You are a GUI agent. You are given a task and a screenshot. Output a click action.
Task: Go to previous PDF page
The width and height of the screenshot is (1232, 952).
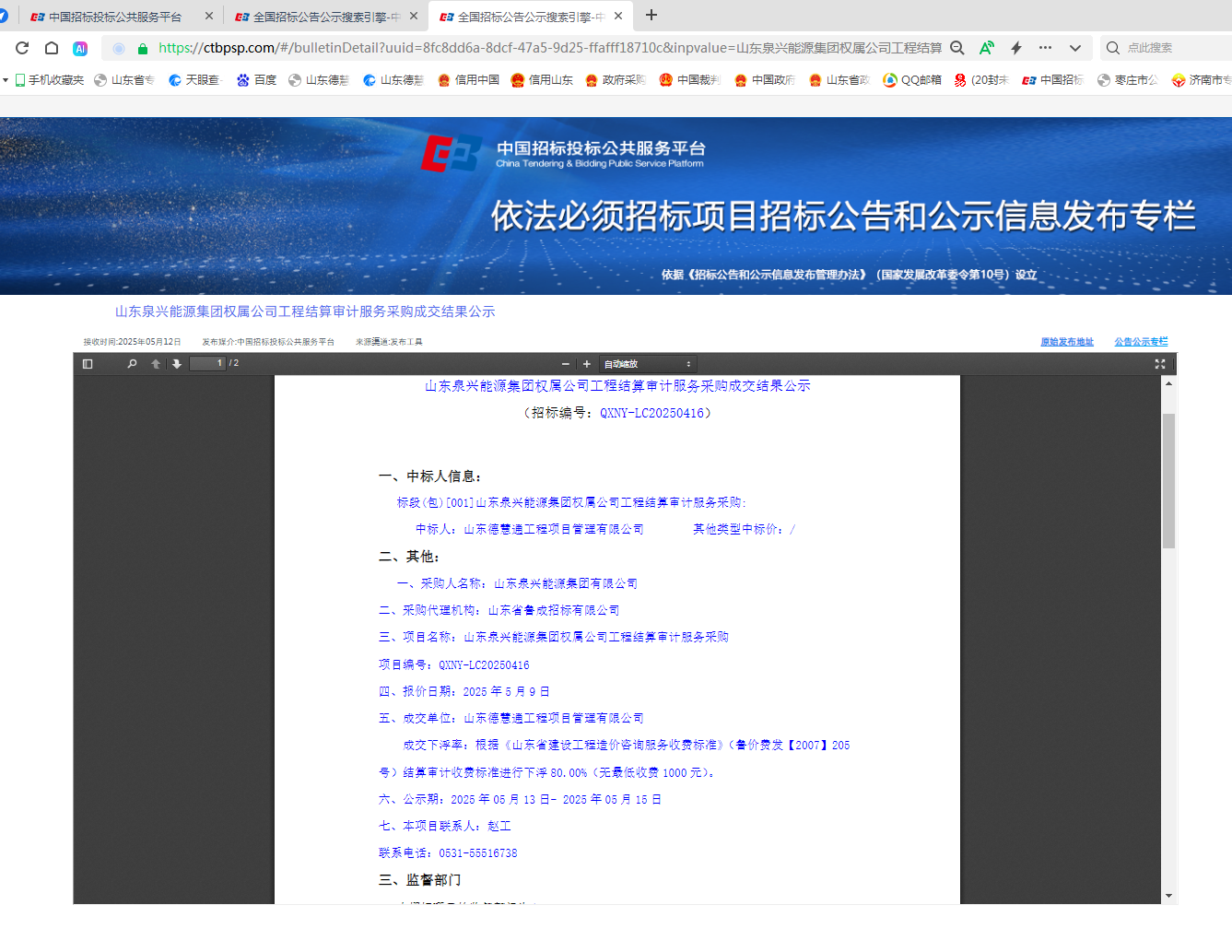tap(156, 364)
